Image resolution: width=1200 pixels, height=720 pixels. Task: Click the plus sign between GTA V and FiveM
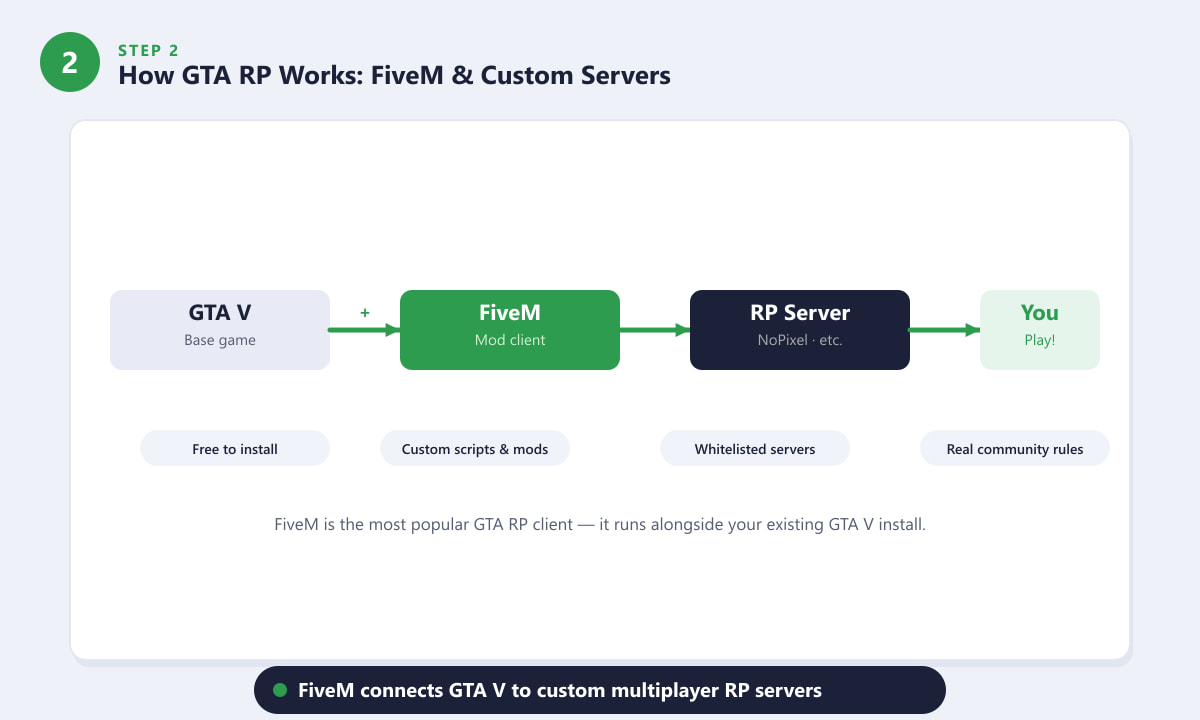[365, 313]
